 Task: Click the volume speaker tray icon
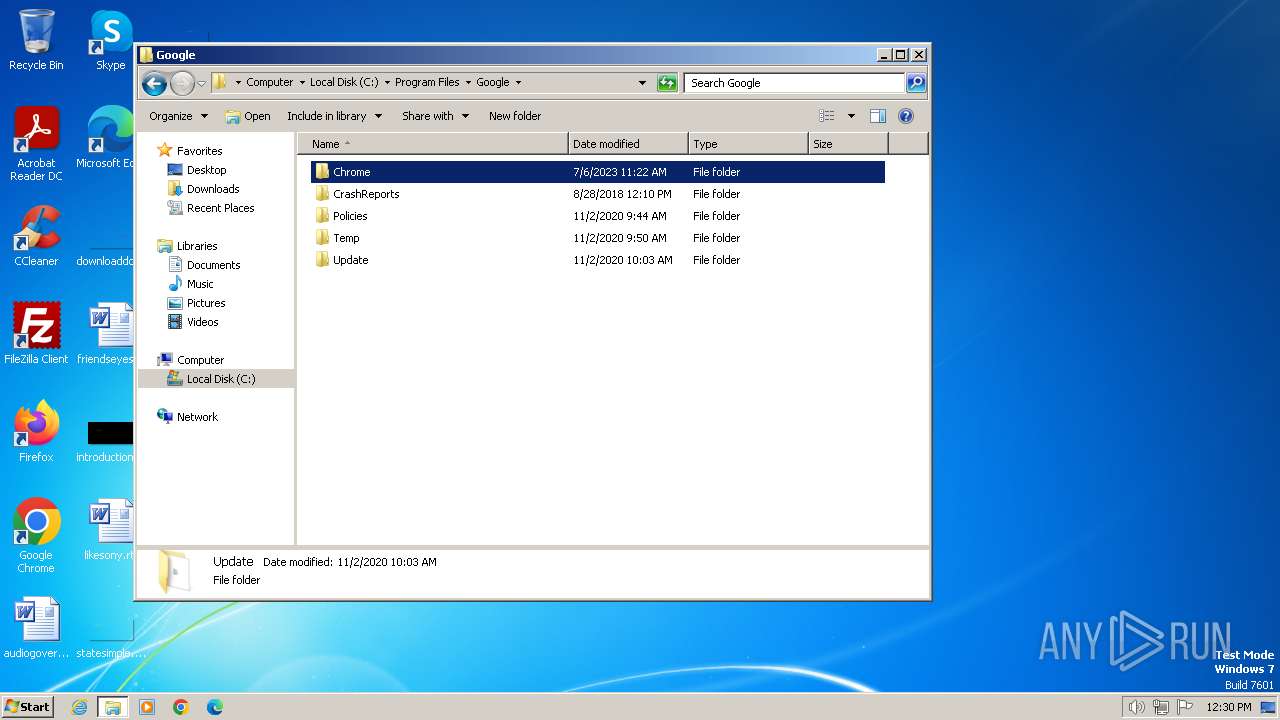pyautogui.click(x=1136, y=707)
